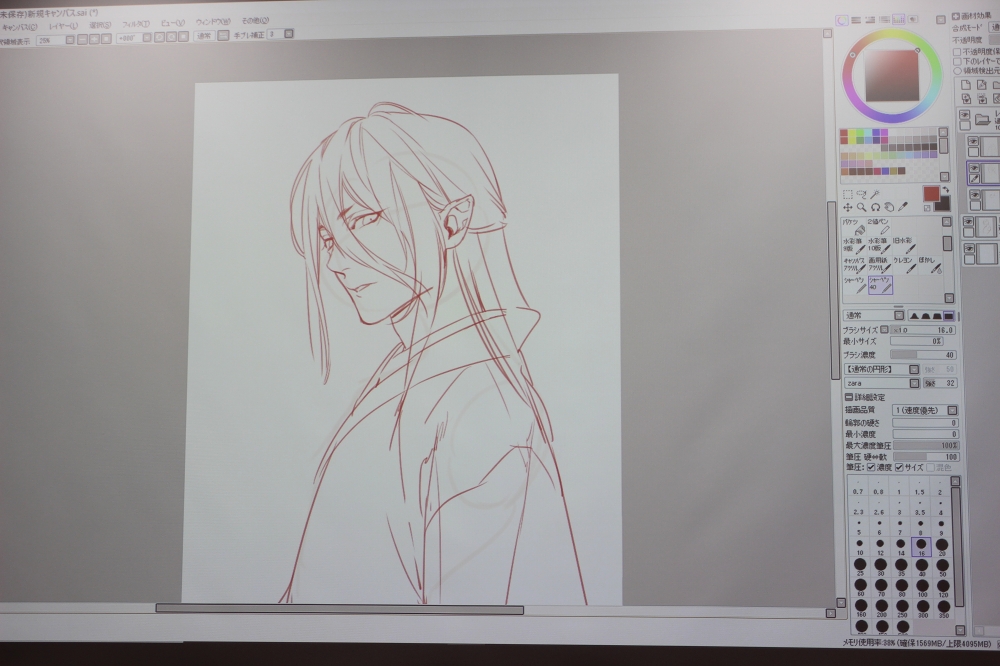Choose the 旧水彩 brush
The width and height of the screenshot is (1000, 666).
tap(904, 246)
